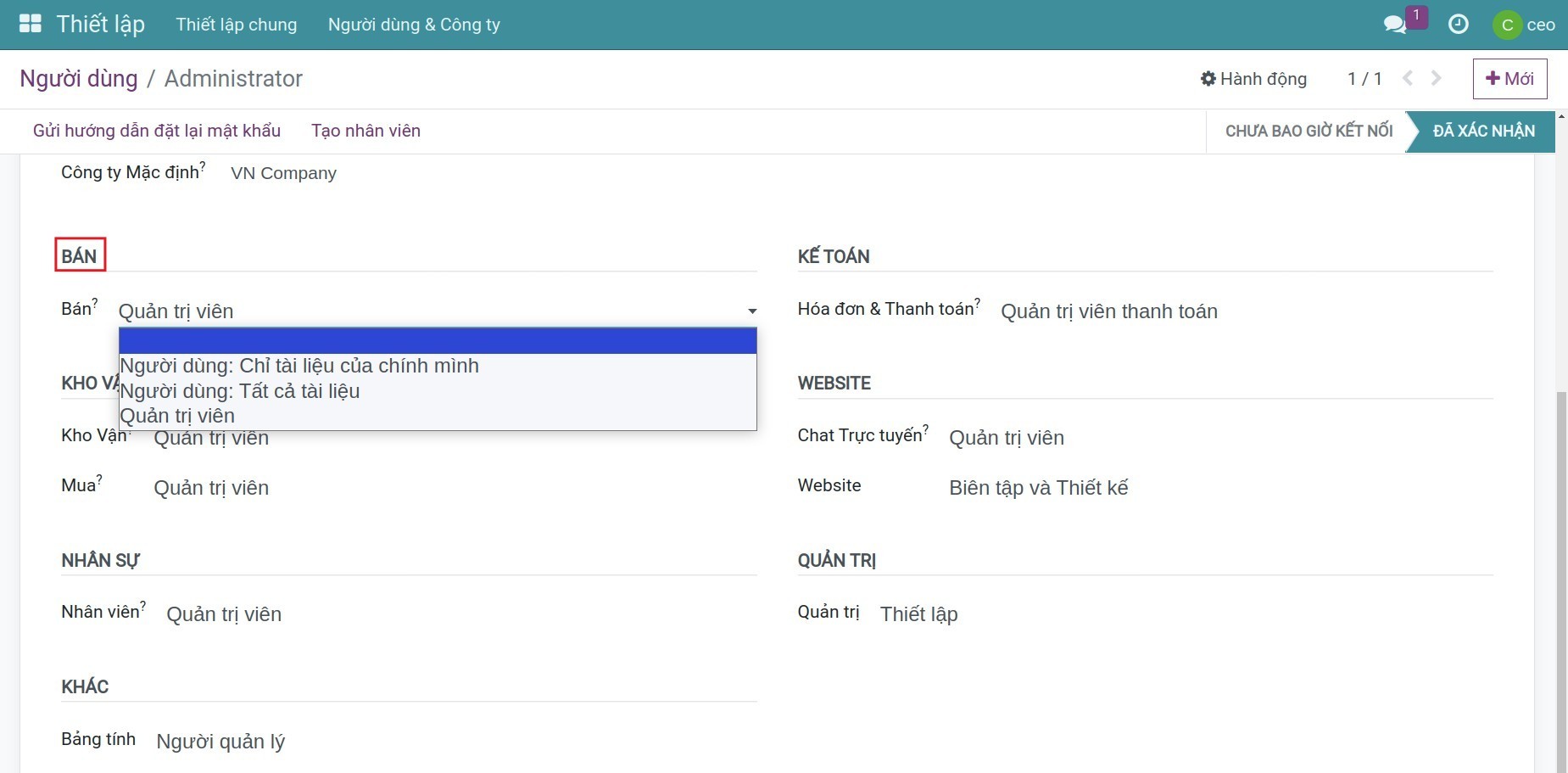Image resolution: width=1568 pixels, height=773 pixels.
Task: Click Gửi hướng dẫn đặt lại mật khẩu
Action: pos(157,131)
